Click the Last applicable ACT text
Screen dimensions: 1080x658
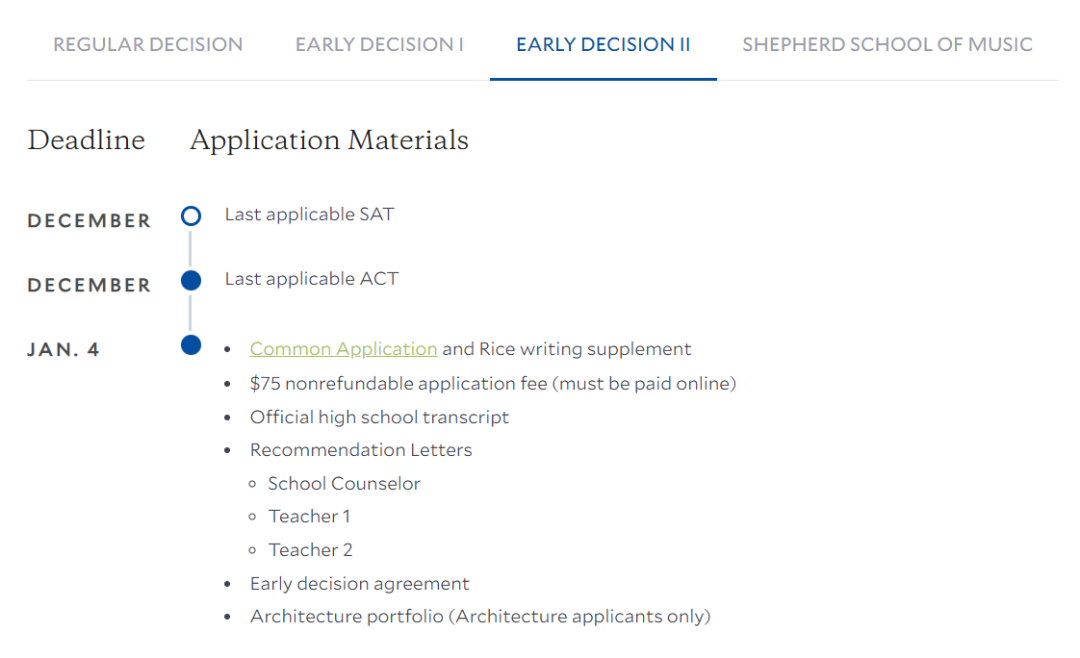point(311,279)
